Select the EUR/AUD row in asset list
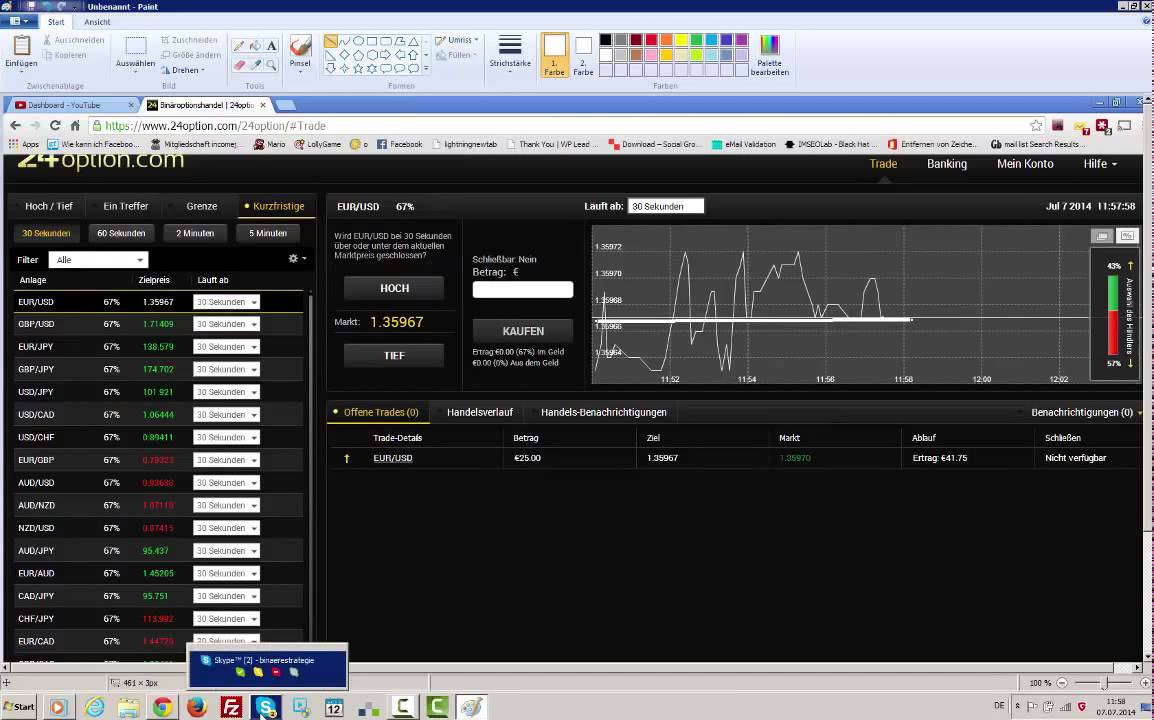This screenshot has width=1154, height=720. (x=158, y=573)
